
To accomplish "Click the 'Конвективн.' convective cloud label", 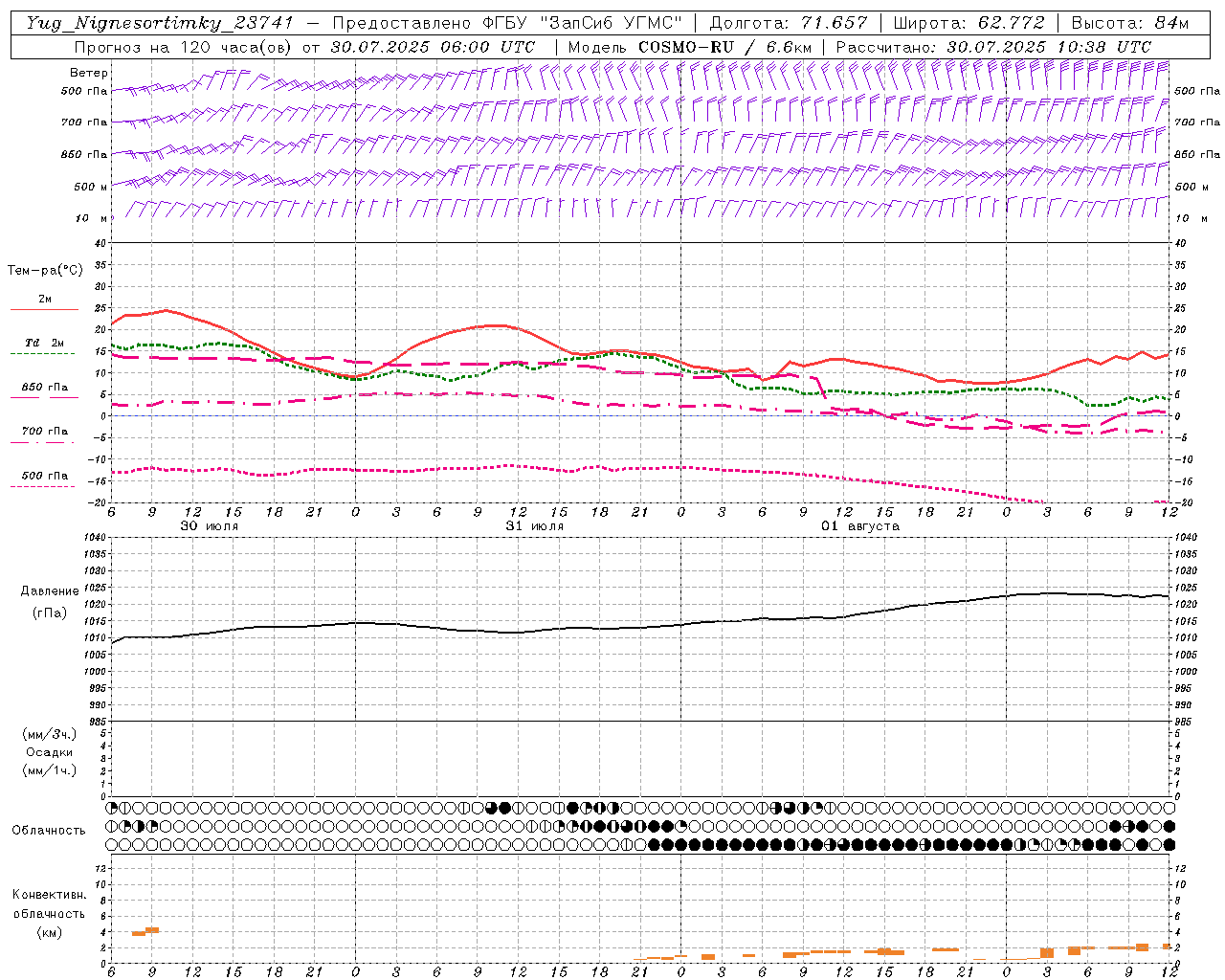I will coord(49,895).
